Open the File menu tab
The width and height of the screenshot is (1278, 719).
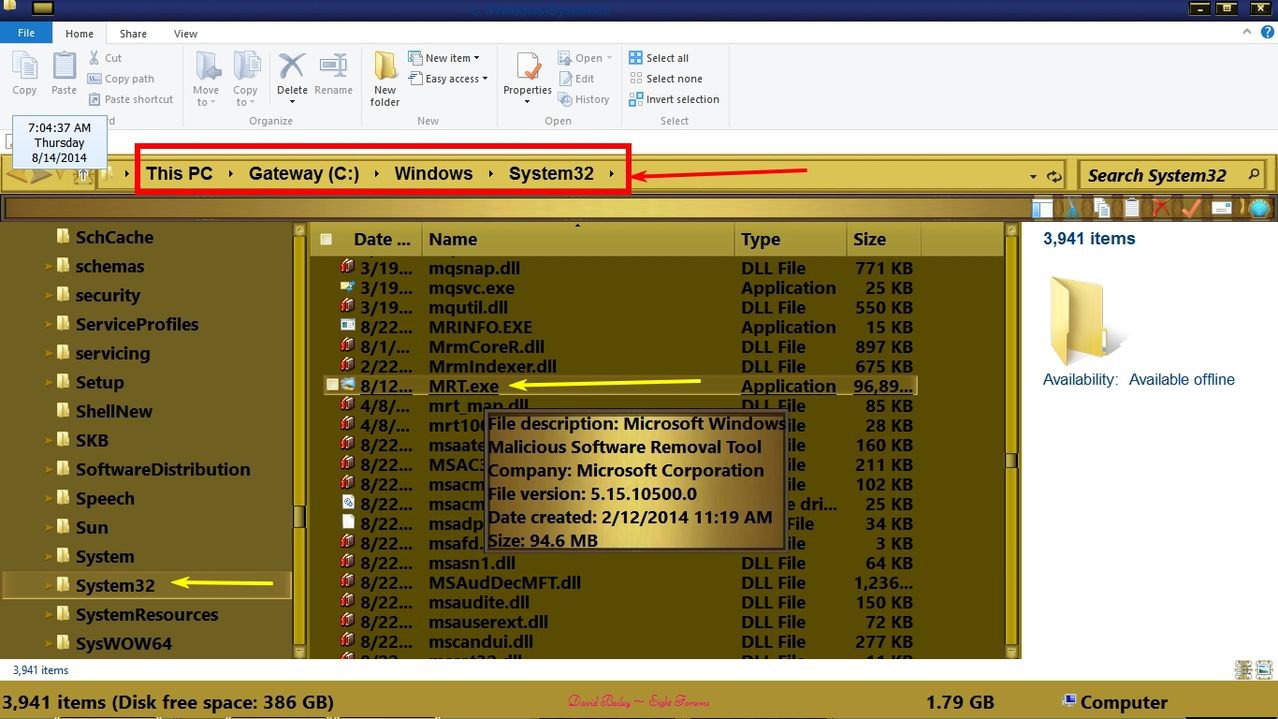[x=26, y=33]
